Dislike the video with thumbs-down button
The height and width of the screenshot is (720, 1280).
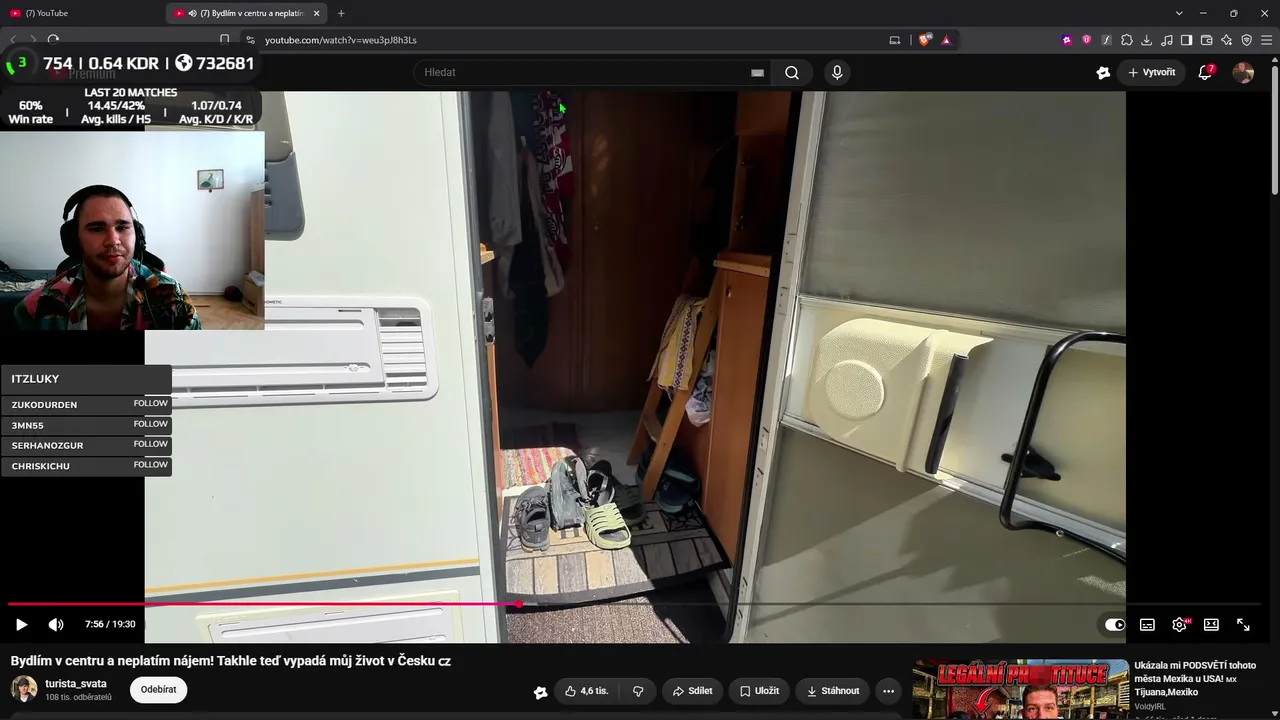638,691
